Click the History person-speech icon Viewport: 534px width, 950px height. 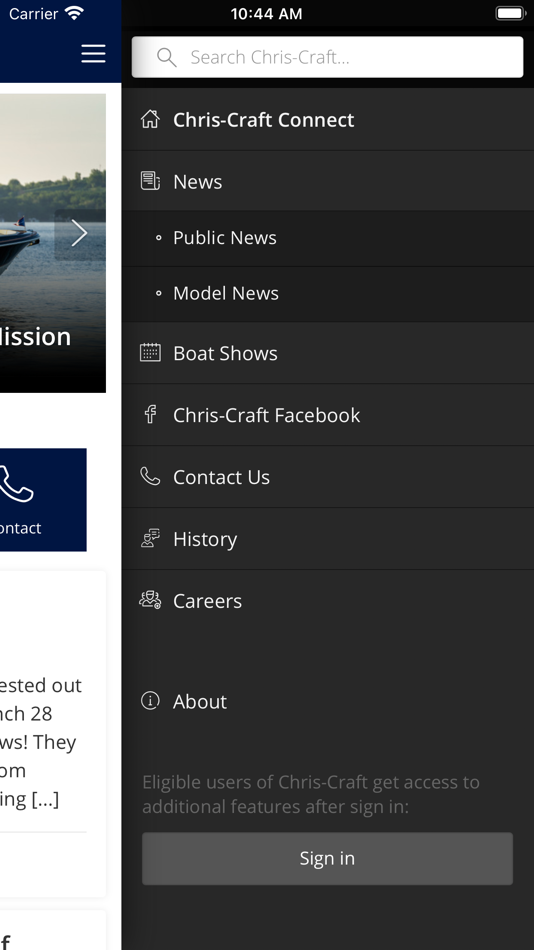coord(150,538)
